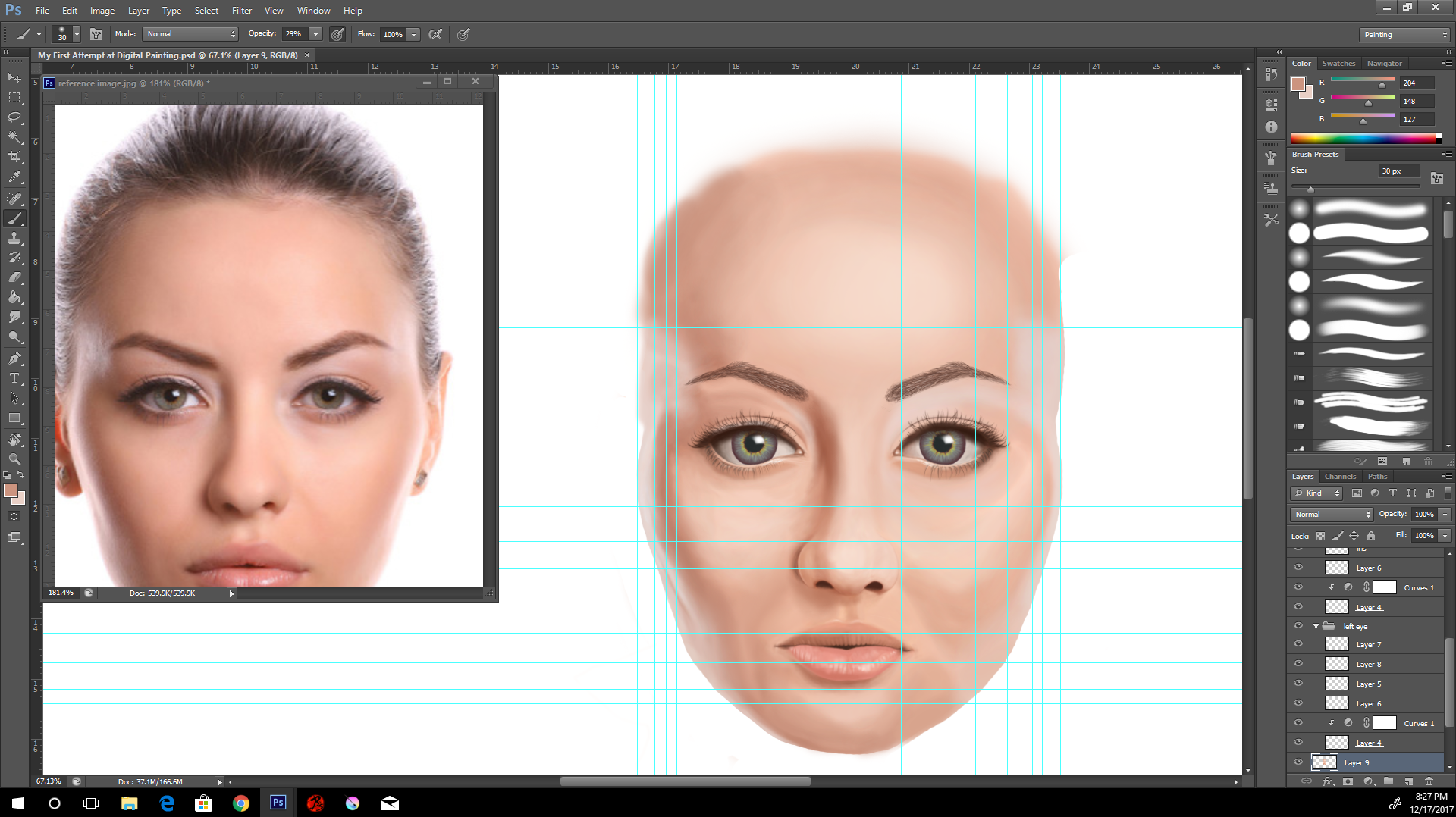Viewport: 1456px width, 817px height.
Task: Select the Crop tool
Action: click(x=14, y=157)
